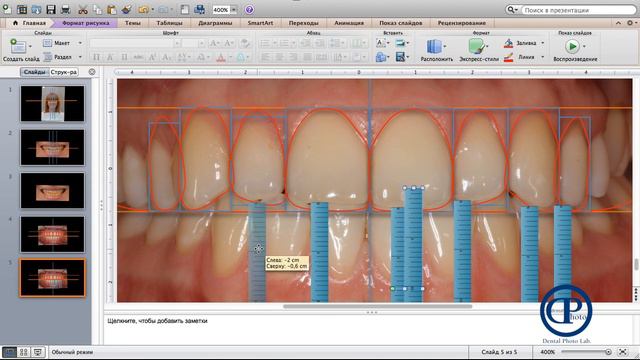Open the Темы tab
The height and width of the screenshot is (360, 640).
(133, 23)
